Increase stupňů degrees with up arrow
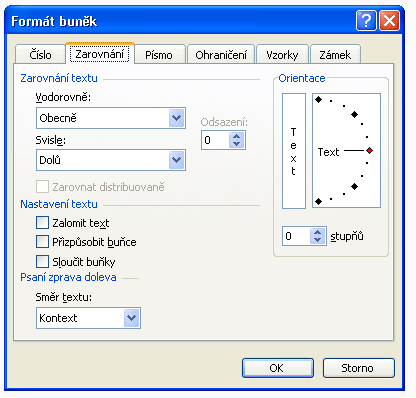Screen dimensions: 416x398 click(x=318, y=232)
